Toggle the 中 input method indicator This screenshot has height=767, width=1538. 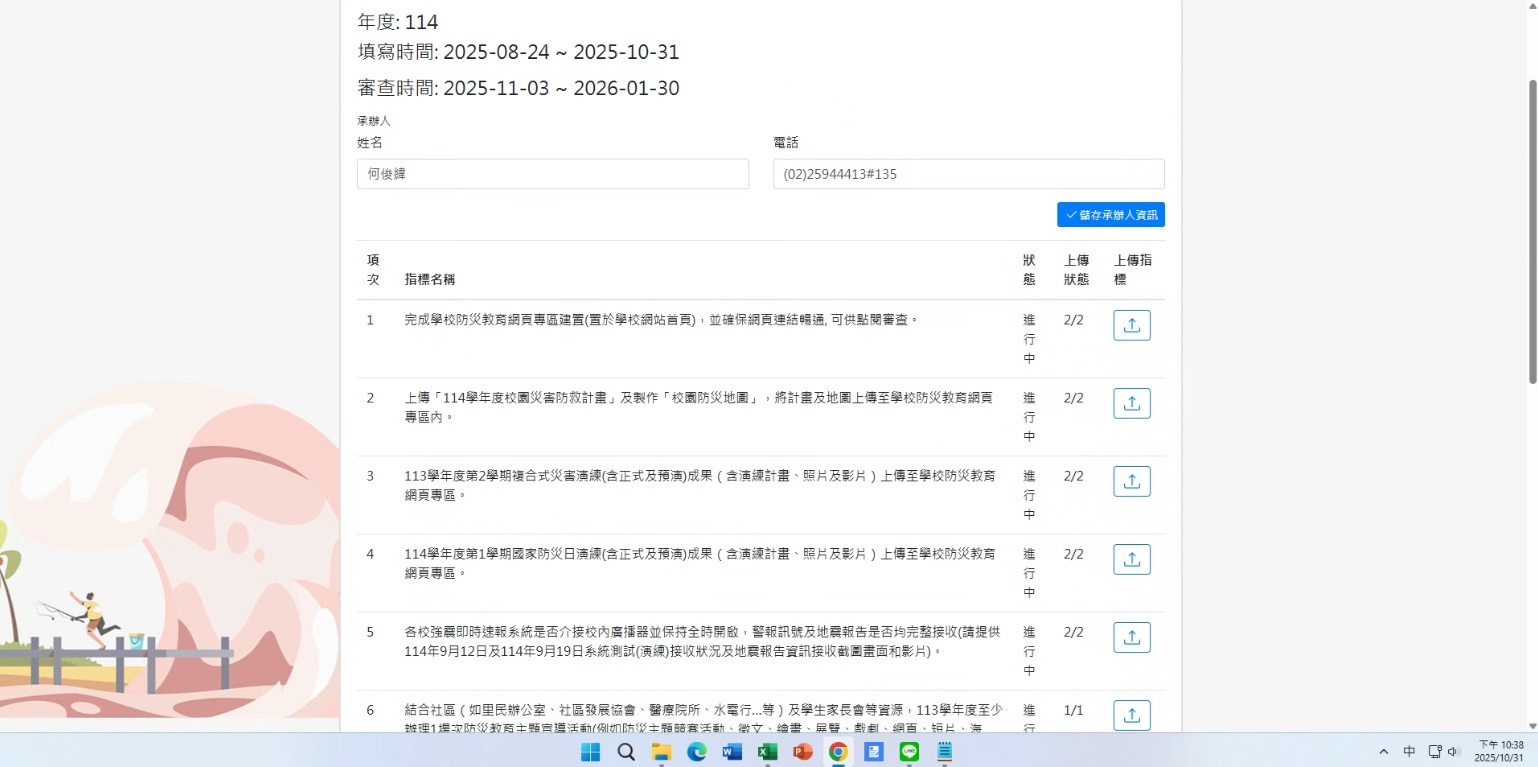pyautogui.click(x=1409, y=752)
